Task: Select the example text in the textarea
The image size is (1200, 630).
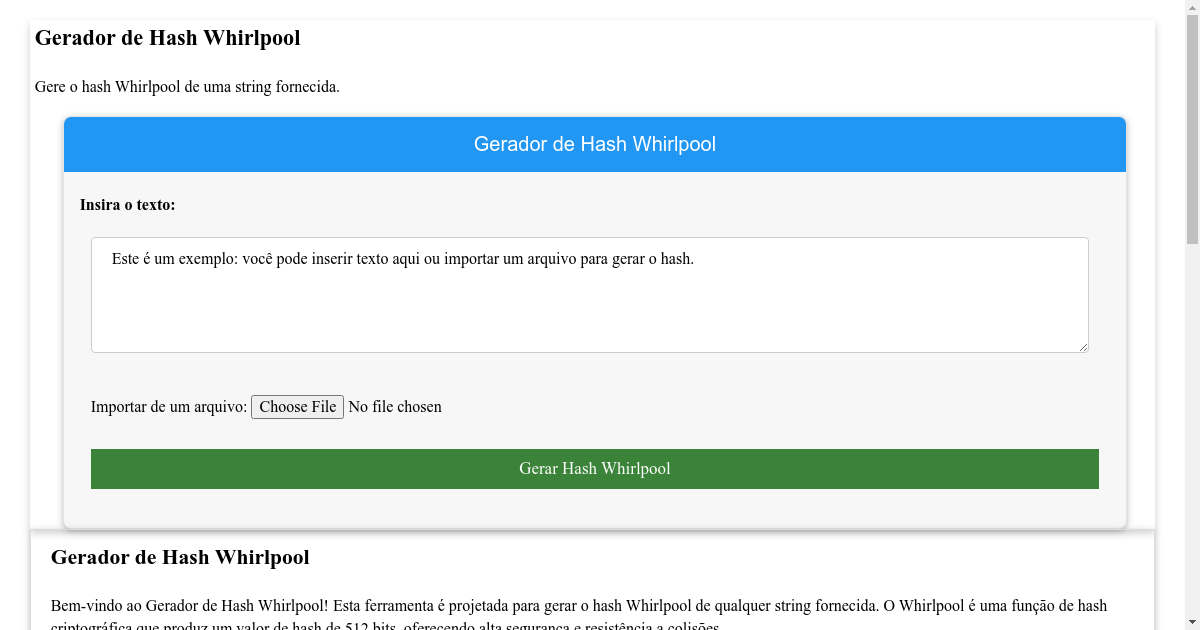Action: tap(400, 257)
